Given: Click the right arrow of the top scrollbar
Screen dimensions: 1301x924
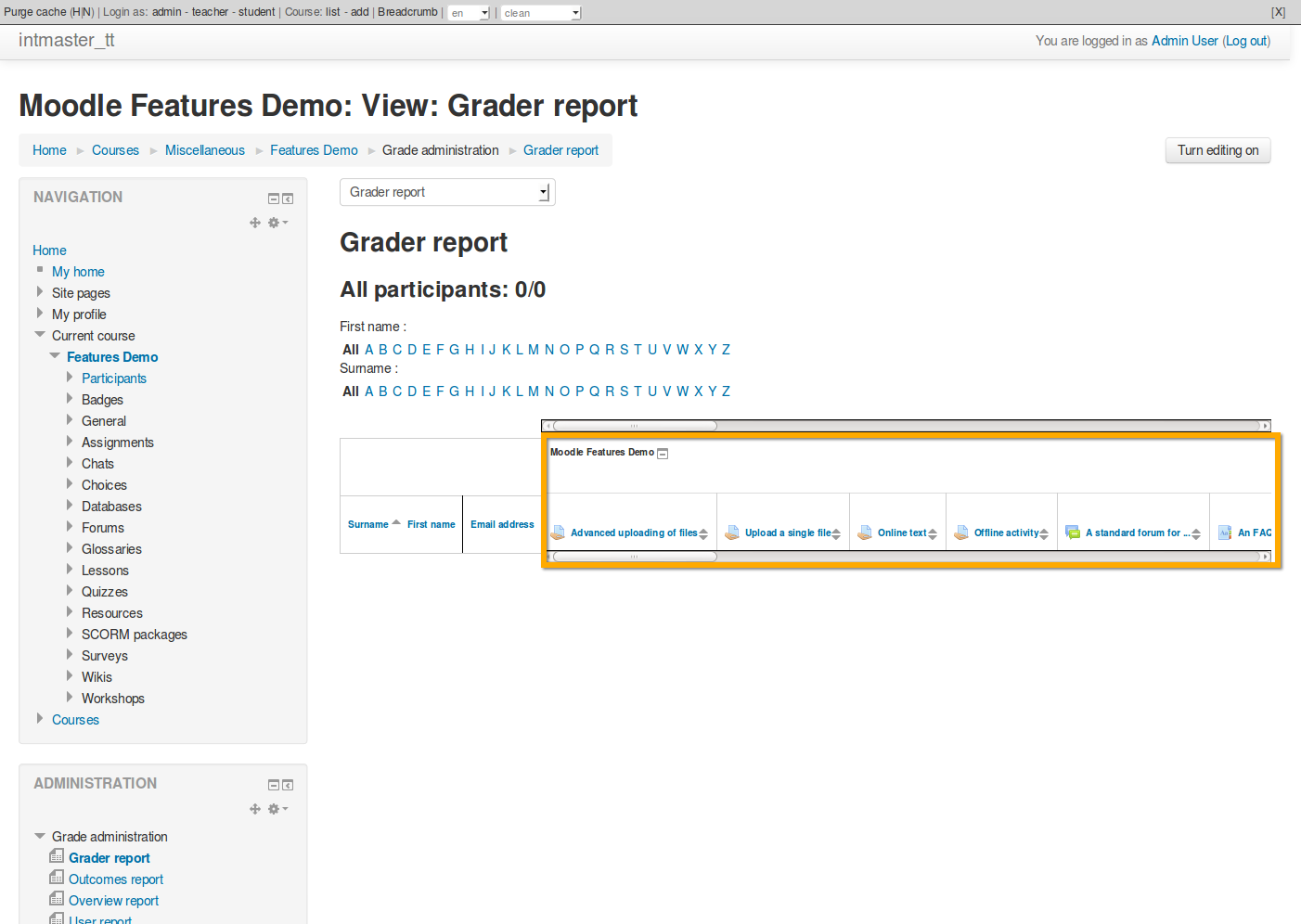Looking at the screenshot, I should point(1265,426).
